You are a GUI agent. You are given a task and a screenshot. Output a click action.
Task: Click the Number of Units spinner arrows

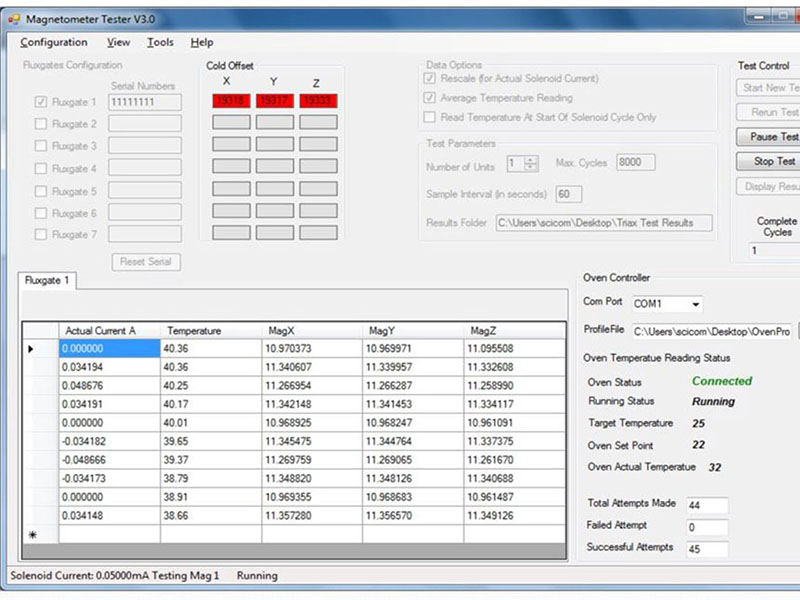[x=531, y=164]
